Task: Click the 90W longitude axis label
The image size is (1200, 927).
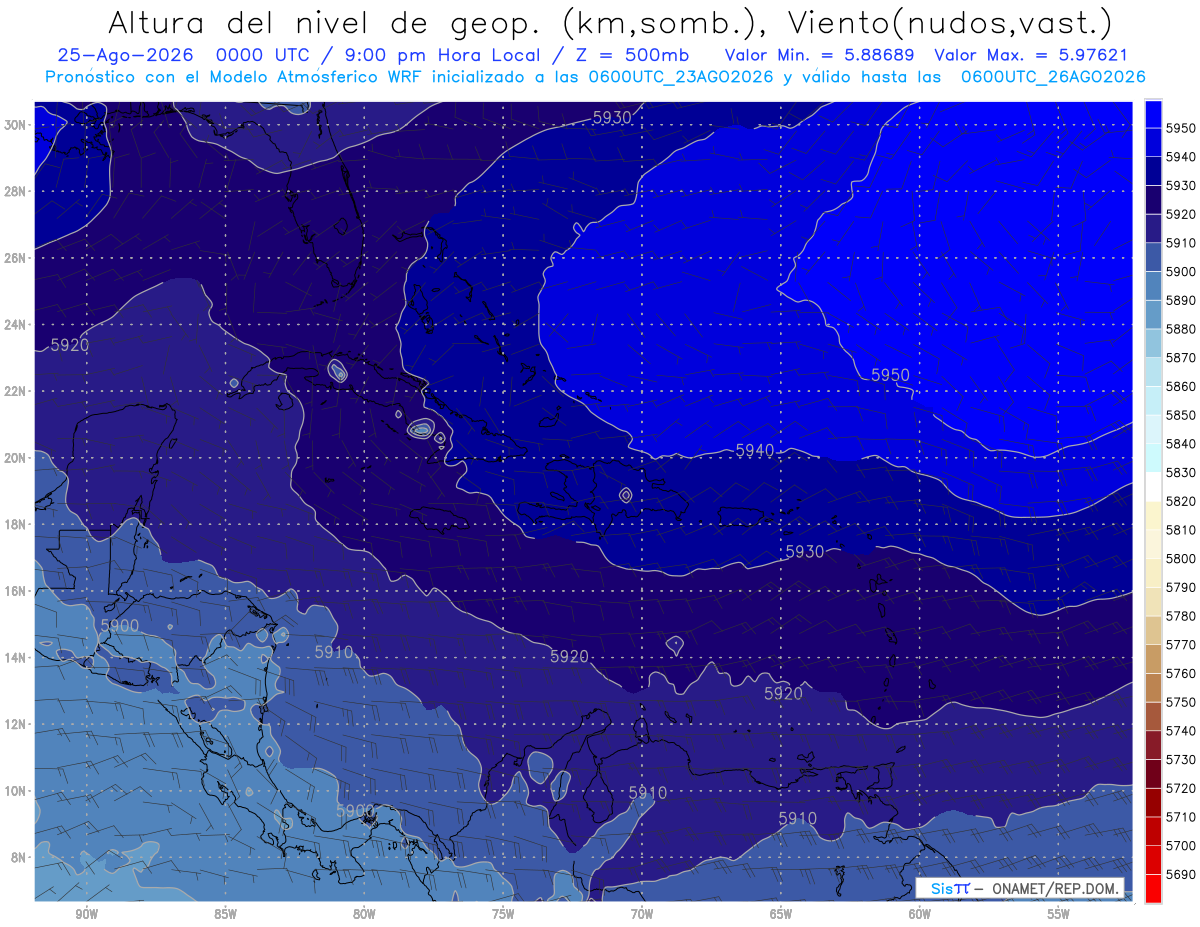Action: 87,914
